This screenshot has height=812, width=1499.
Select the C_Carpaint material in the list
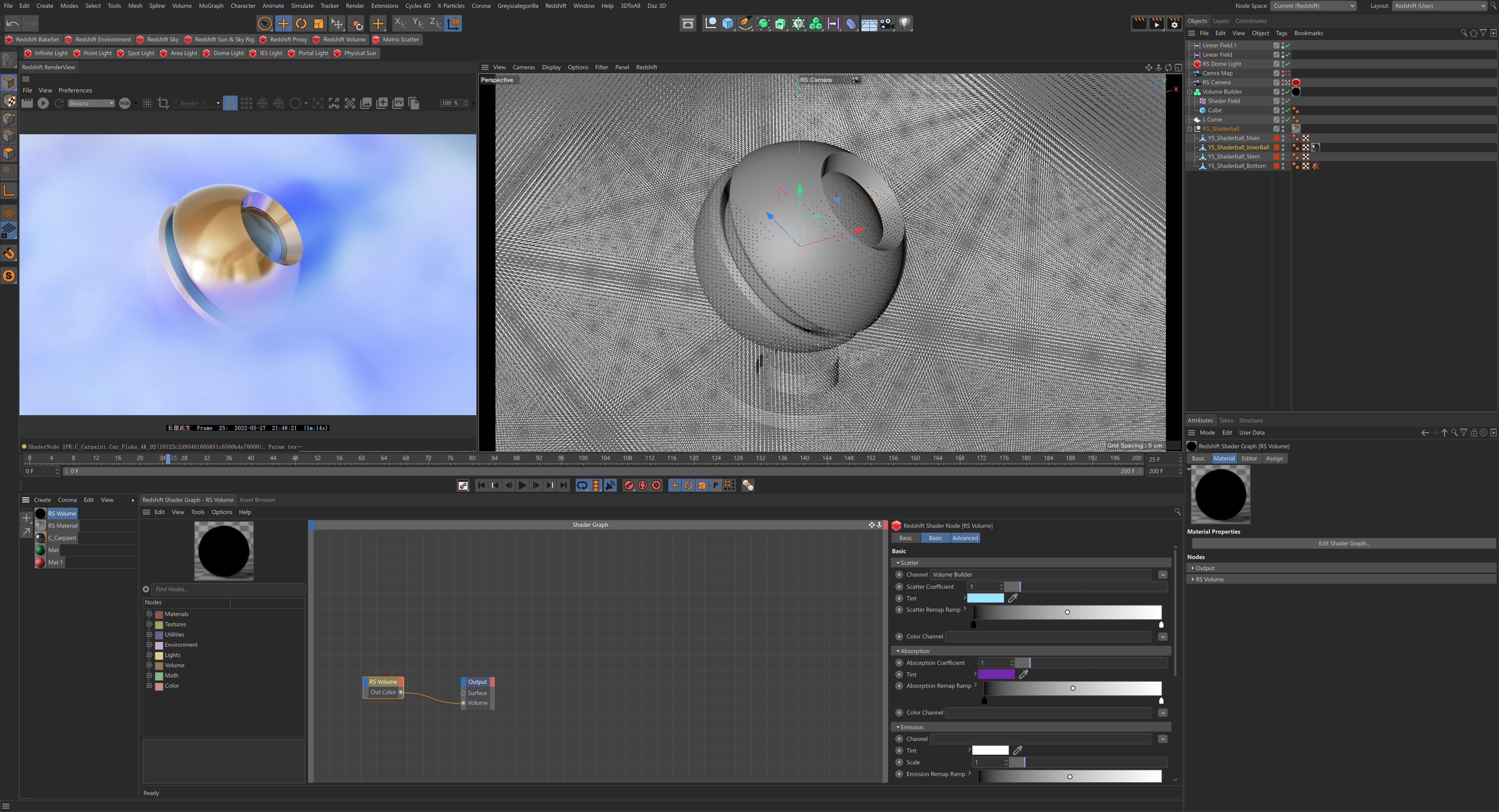pos(62,538)
